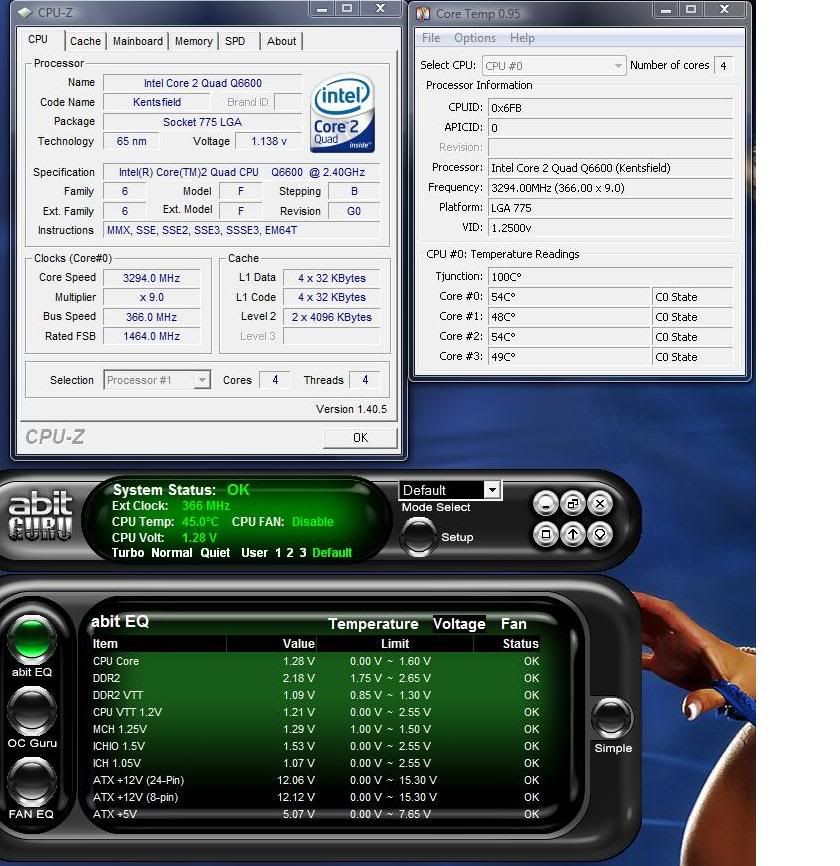This screenshot has height=866, width=840.
Task: Select the CPU Core row in abit EQ
Action: [316, 661]
